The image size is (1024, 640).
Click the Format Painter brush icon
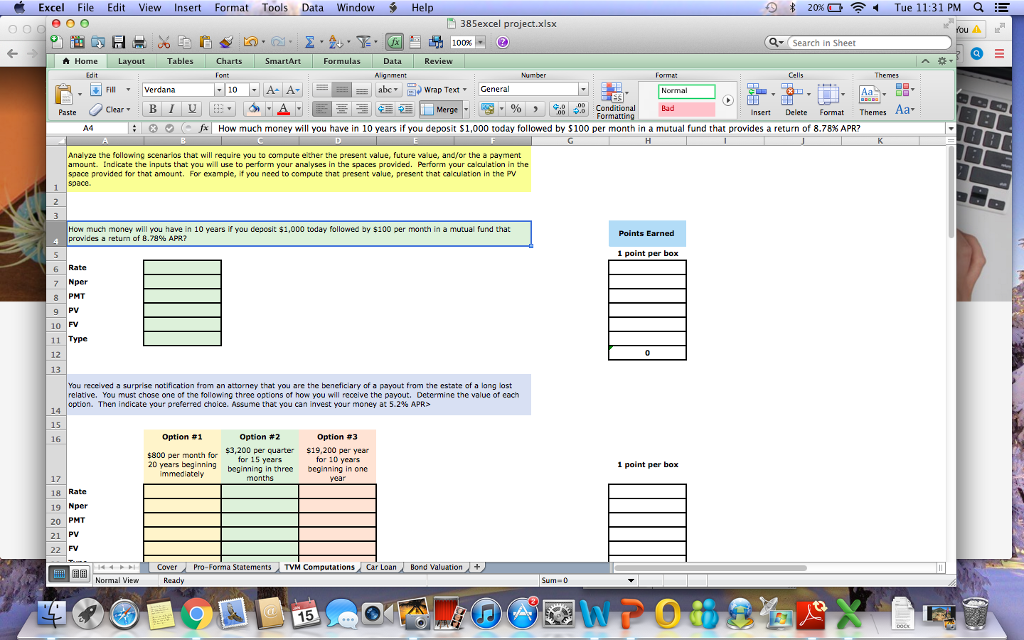click(226, 42)
